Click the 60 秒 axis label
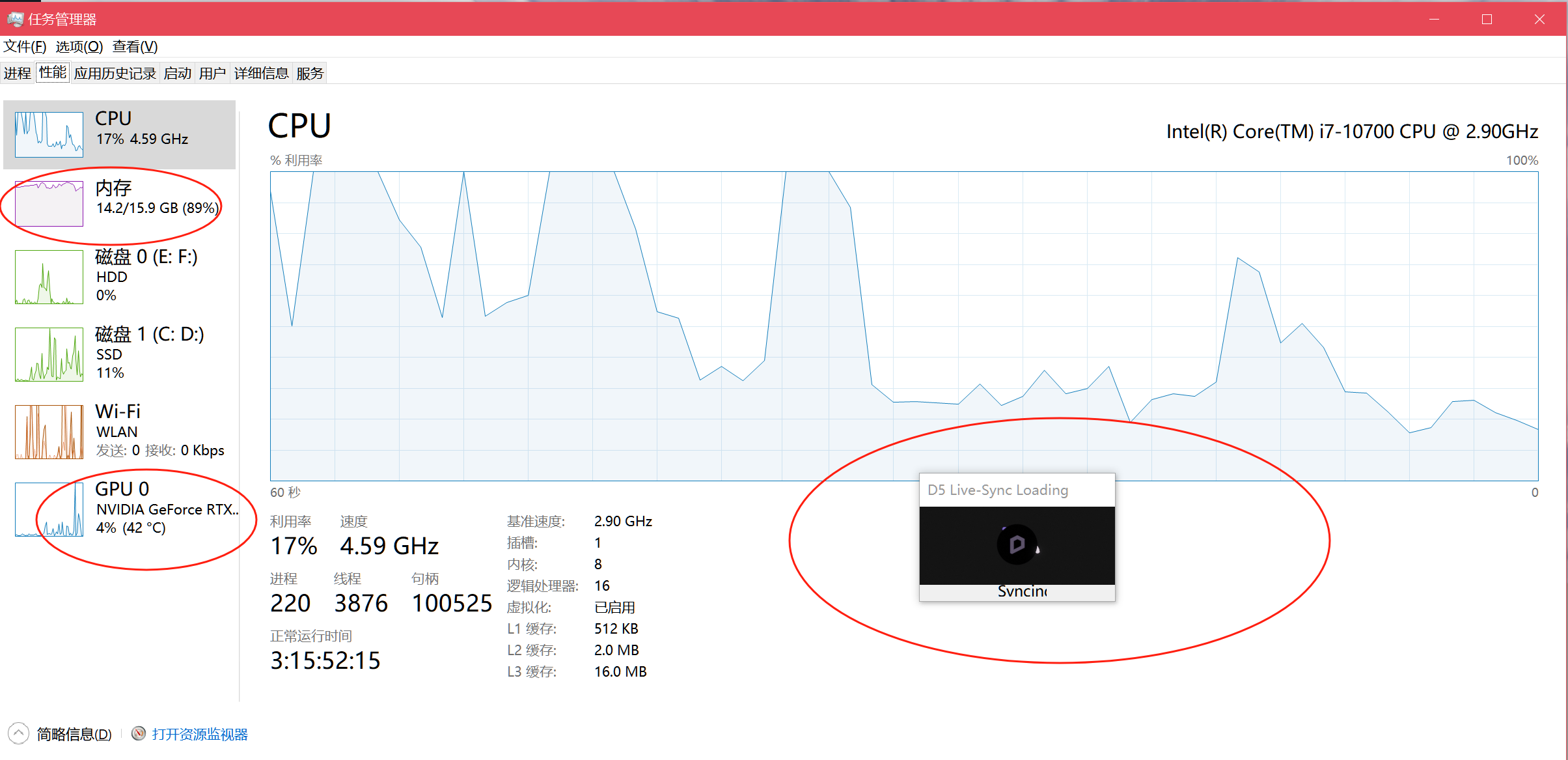Viewport: 1568px width, 760px height. click(x=286, y=492)
